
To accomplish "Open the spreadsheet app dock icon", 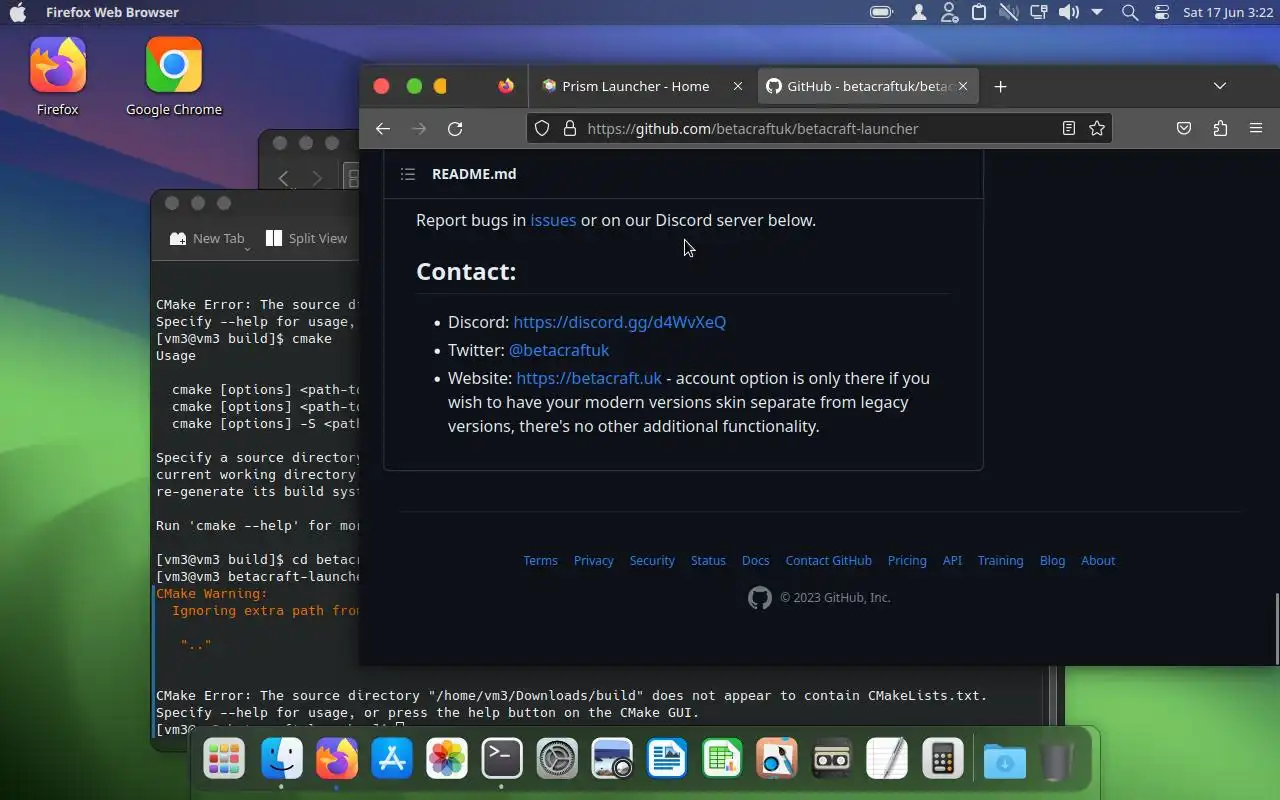I will click(722, 759).
